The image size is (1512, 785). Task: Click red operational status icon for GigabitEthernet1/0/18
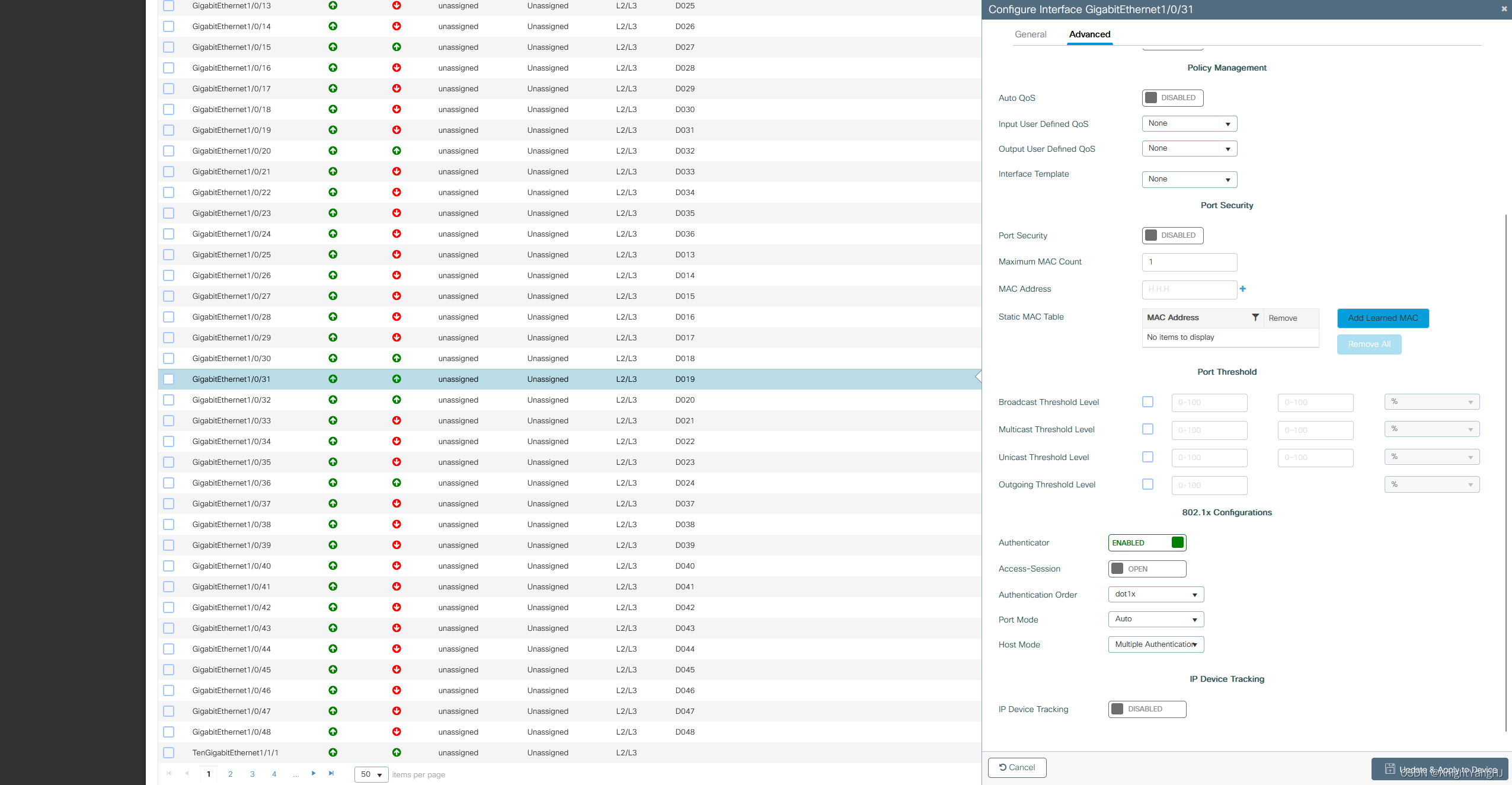[x=397, y=109]
